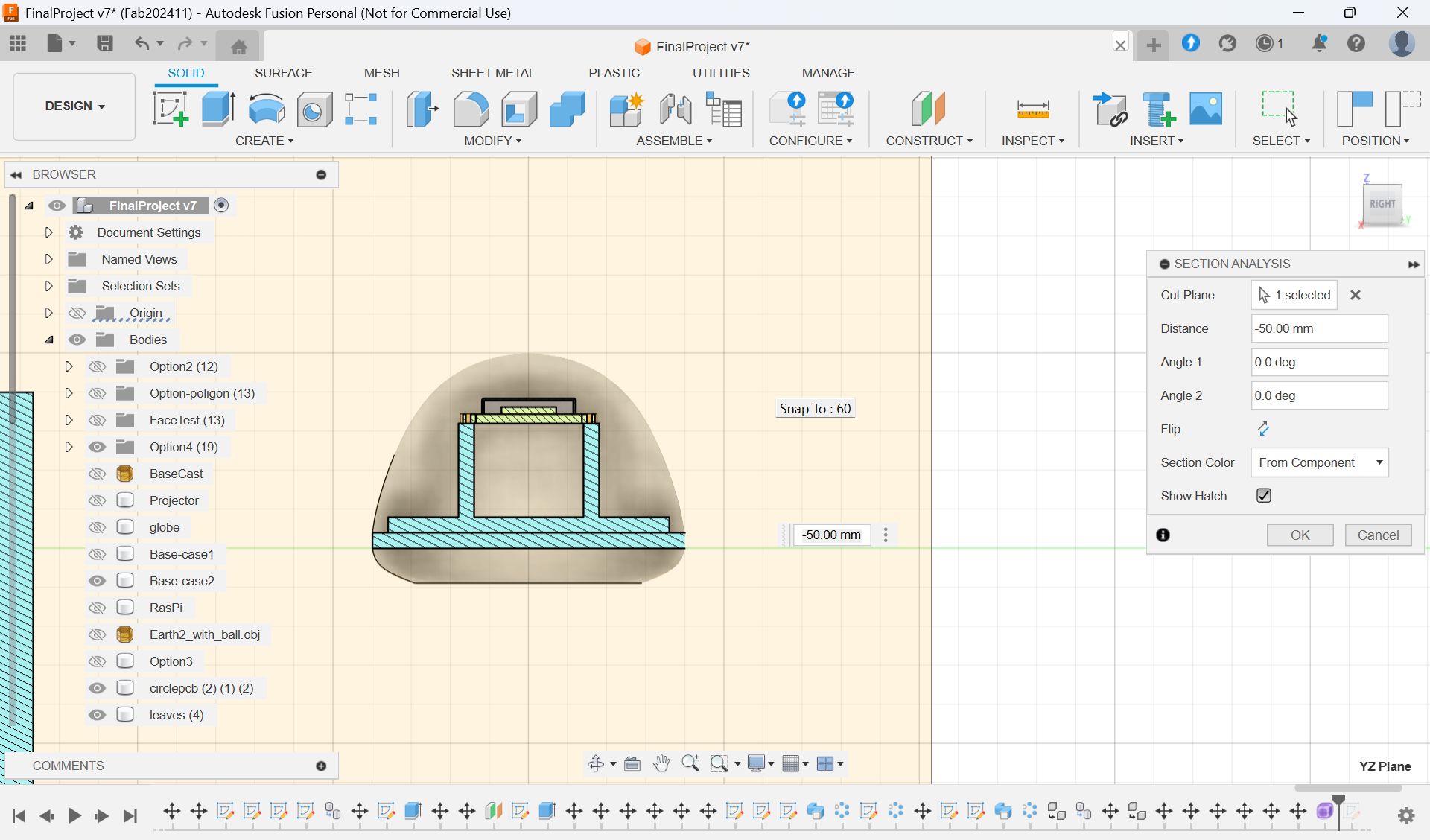Click the Angle 1 input field
This screenshot has width=1430, height=840.
(1319, 362)
